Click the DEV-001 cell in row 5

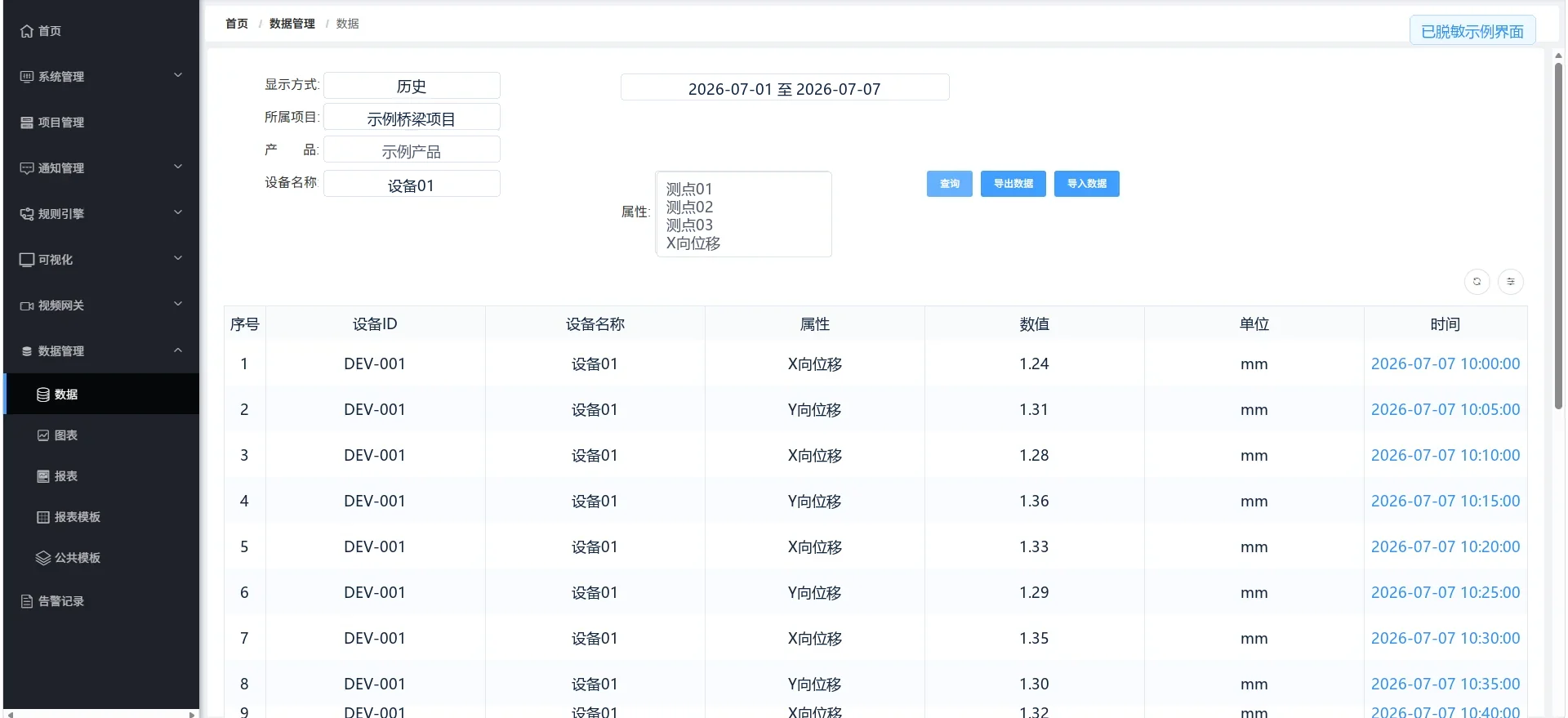(375, 546)
